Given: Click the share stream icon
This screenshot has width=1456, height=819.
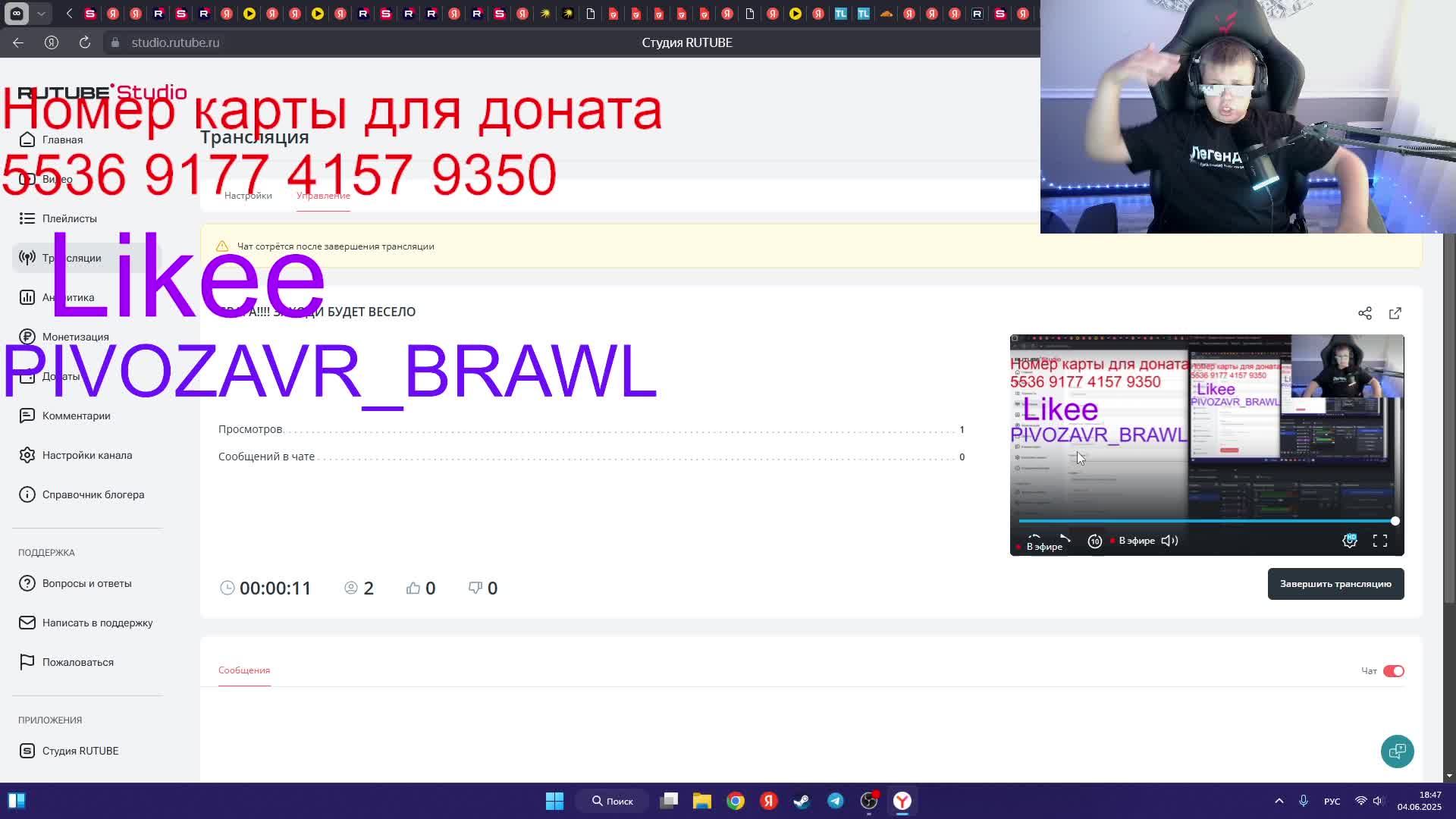Looking at the screenshot, I should pyautogui.click(x=1365, y=313).
